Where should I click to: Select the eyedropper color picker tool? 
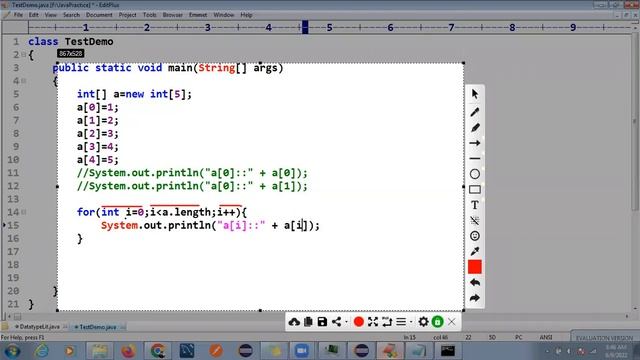pos(475,251)
